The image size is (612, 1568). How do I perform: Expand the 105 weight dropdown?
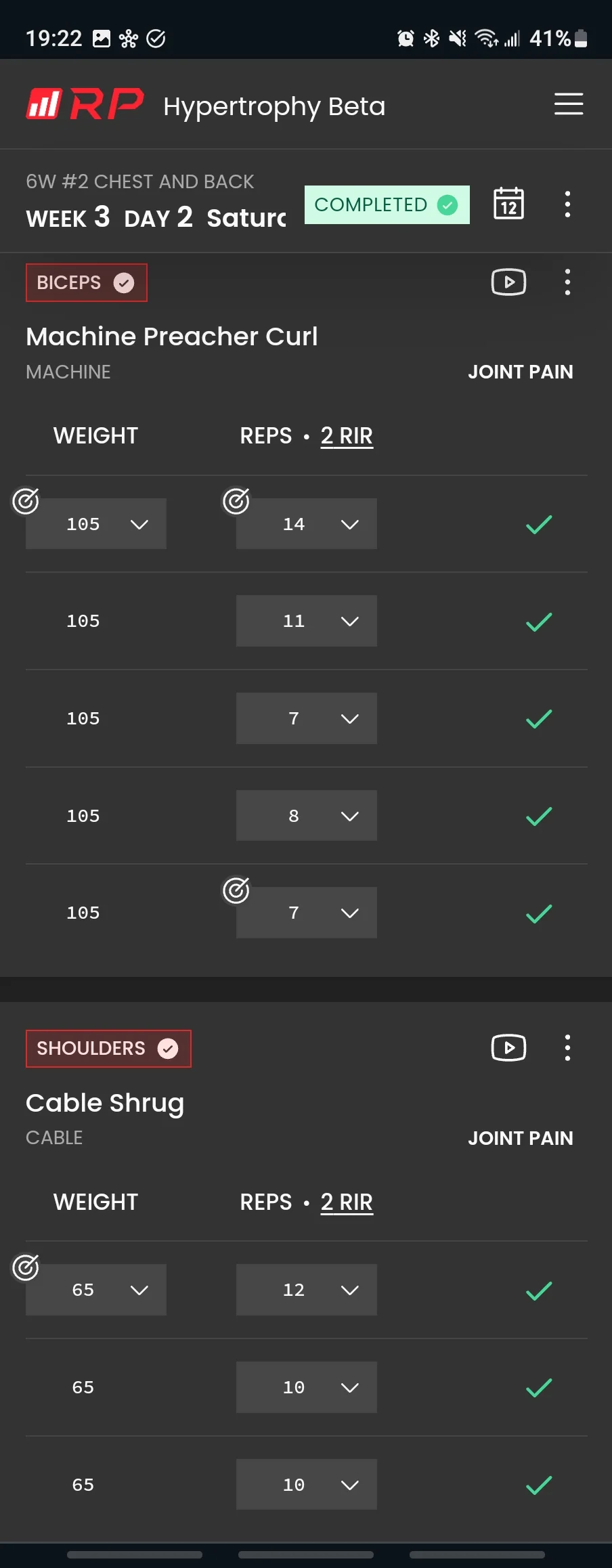pos(96,524)
